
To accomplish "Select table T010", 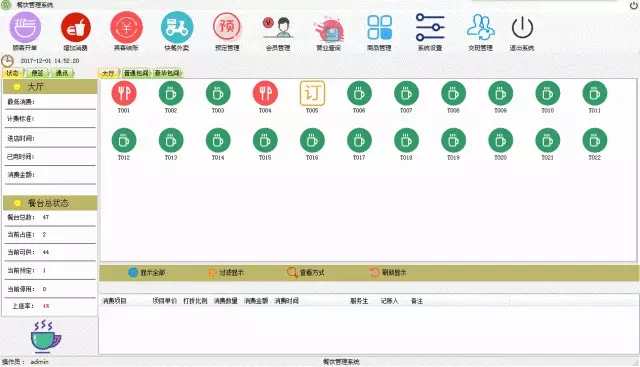I will [548, 93].
